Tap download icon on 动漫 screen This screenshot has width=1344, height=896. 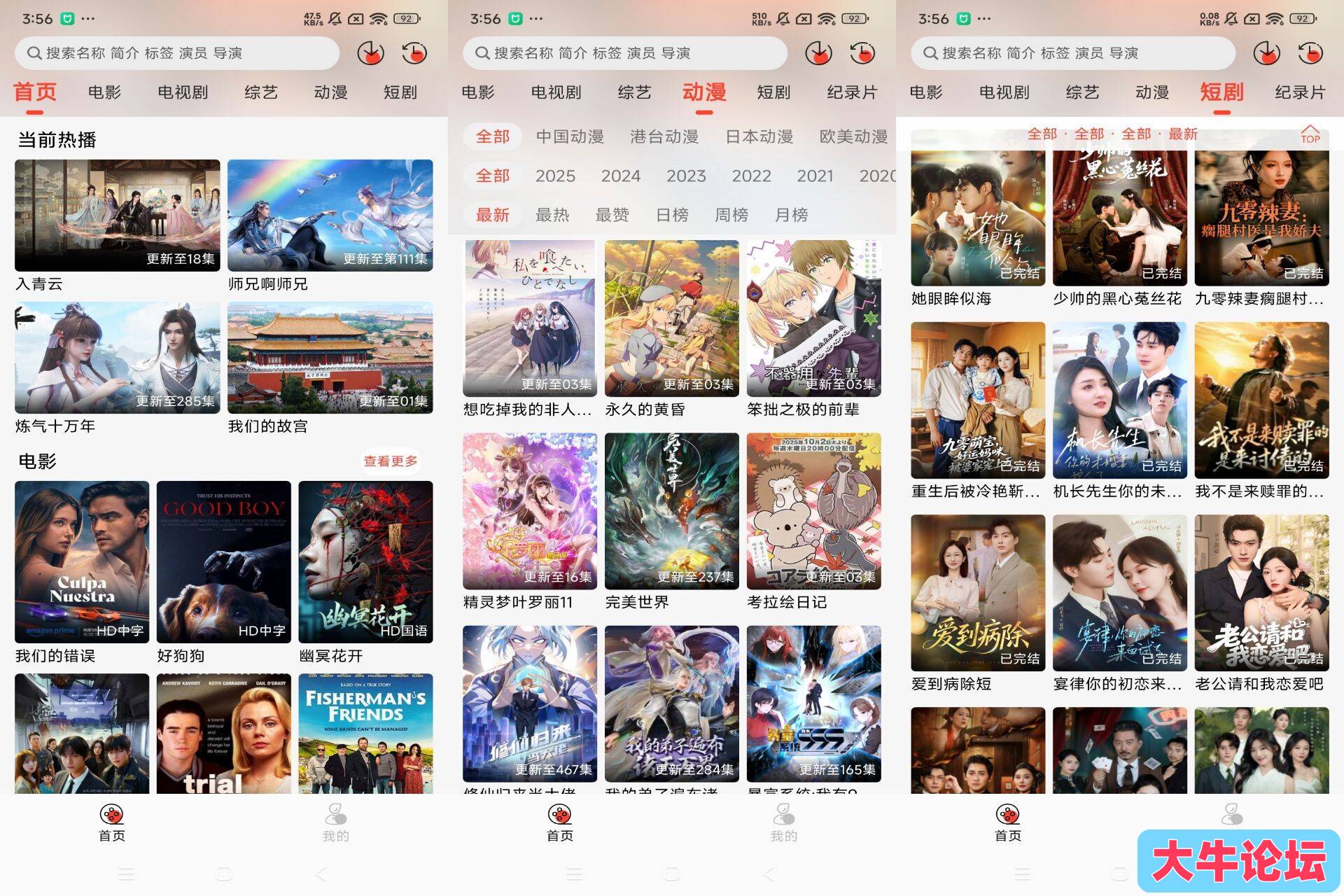[x=818, y=53]
